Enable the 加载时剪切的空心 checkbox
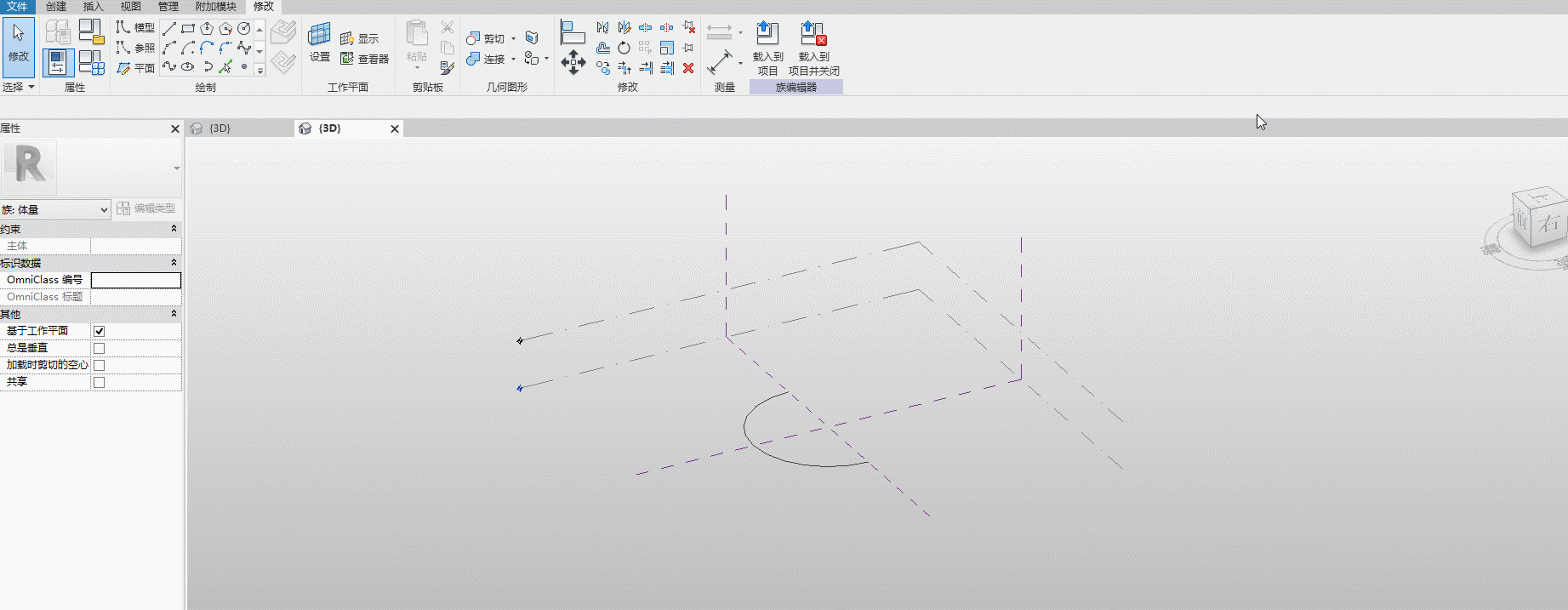The width and height of the screenshot is (1568, 610). [x=99, y=365]
